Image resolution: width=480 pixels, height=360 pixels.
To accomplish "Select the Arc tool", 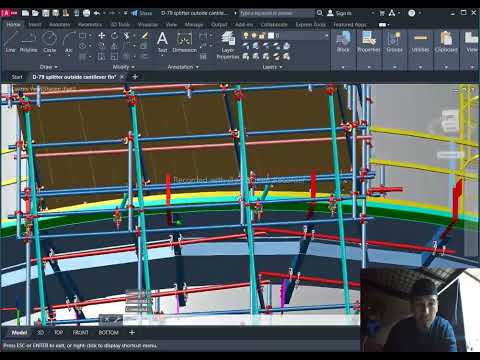I will (x=69, y=42).
